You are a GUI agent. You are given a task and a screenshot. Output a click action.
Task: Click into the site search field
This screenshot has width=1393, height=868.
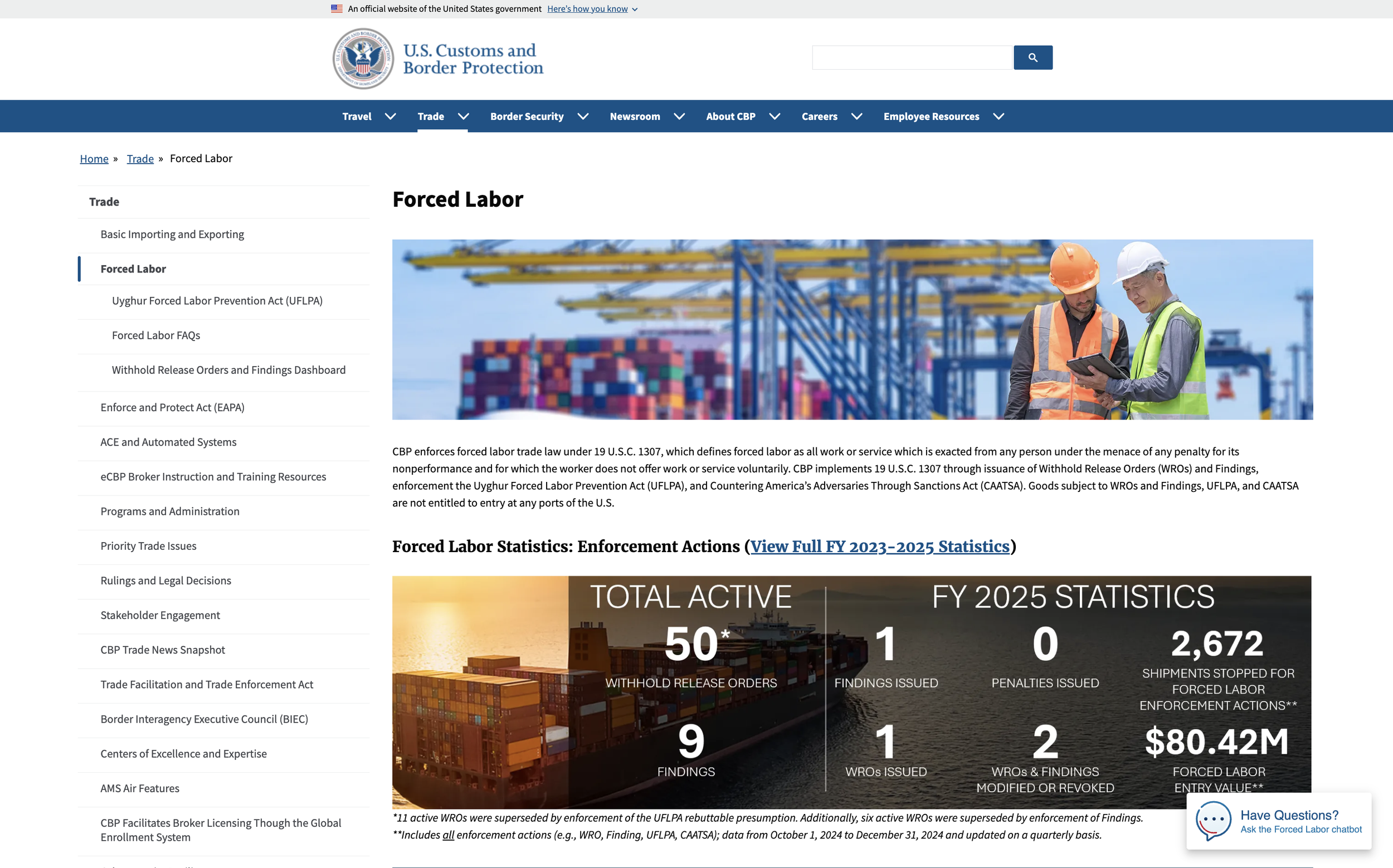pyautogui.click(x=911, y=57)
